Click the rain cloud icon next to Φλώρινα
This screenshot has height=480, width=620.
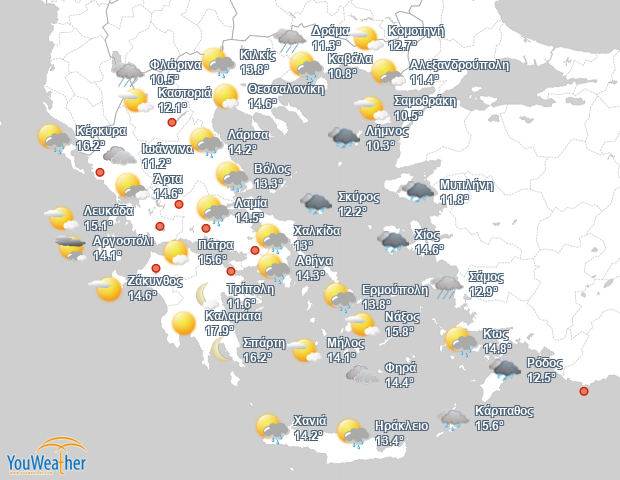click(127, 74)
